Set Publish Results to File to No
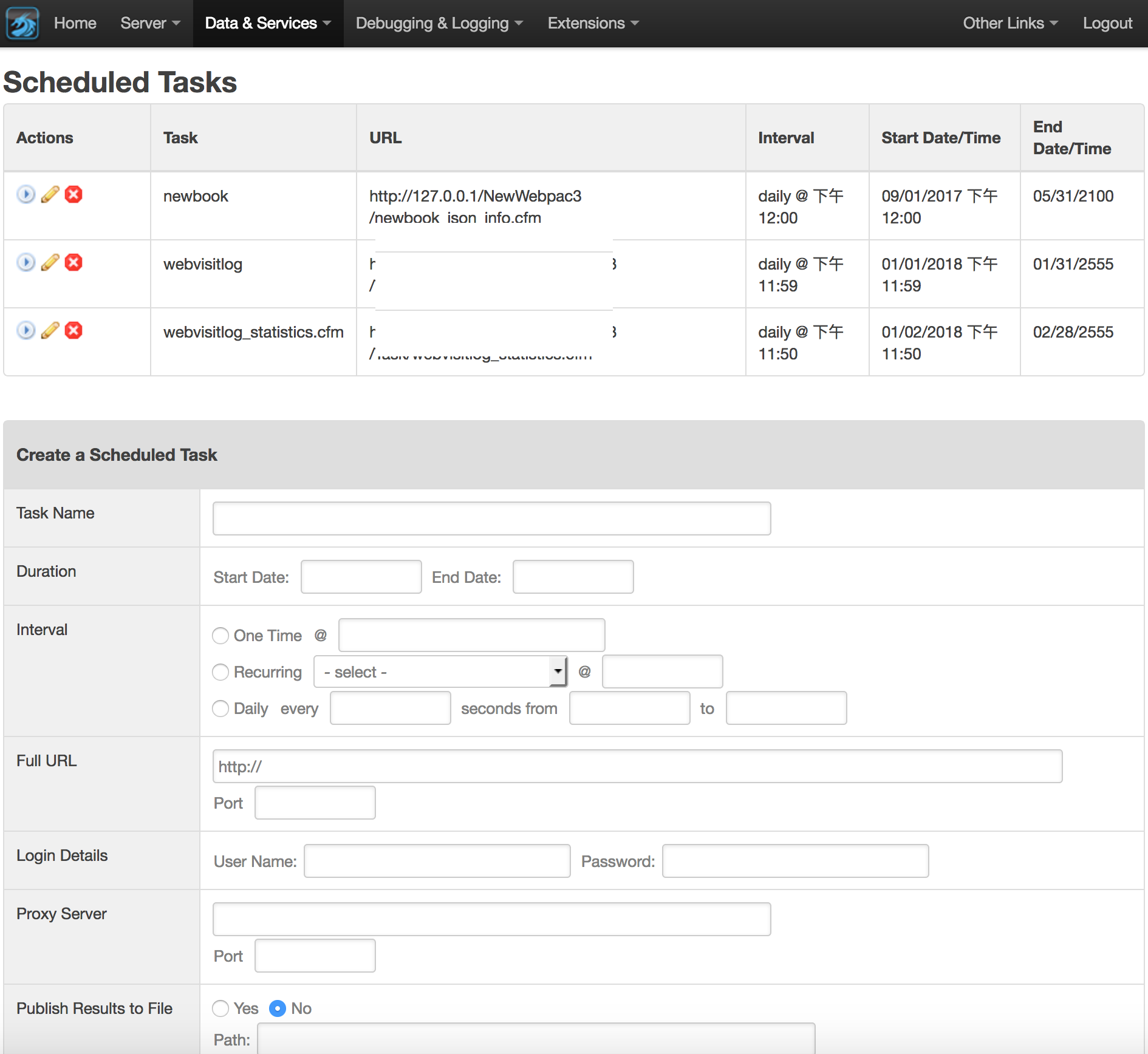The width and height of the screenshot is (1148, 1054). point(278,1008)
